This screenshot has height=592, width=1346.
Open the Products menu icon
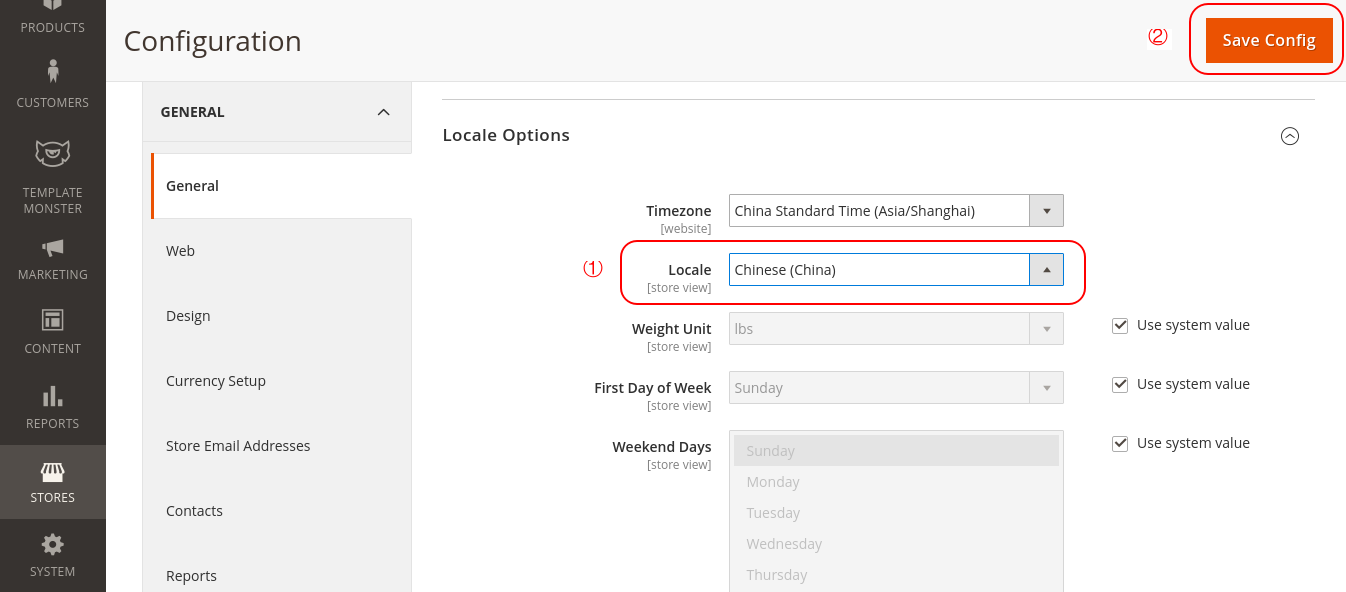pyautogui.click(x=52, y=6)
